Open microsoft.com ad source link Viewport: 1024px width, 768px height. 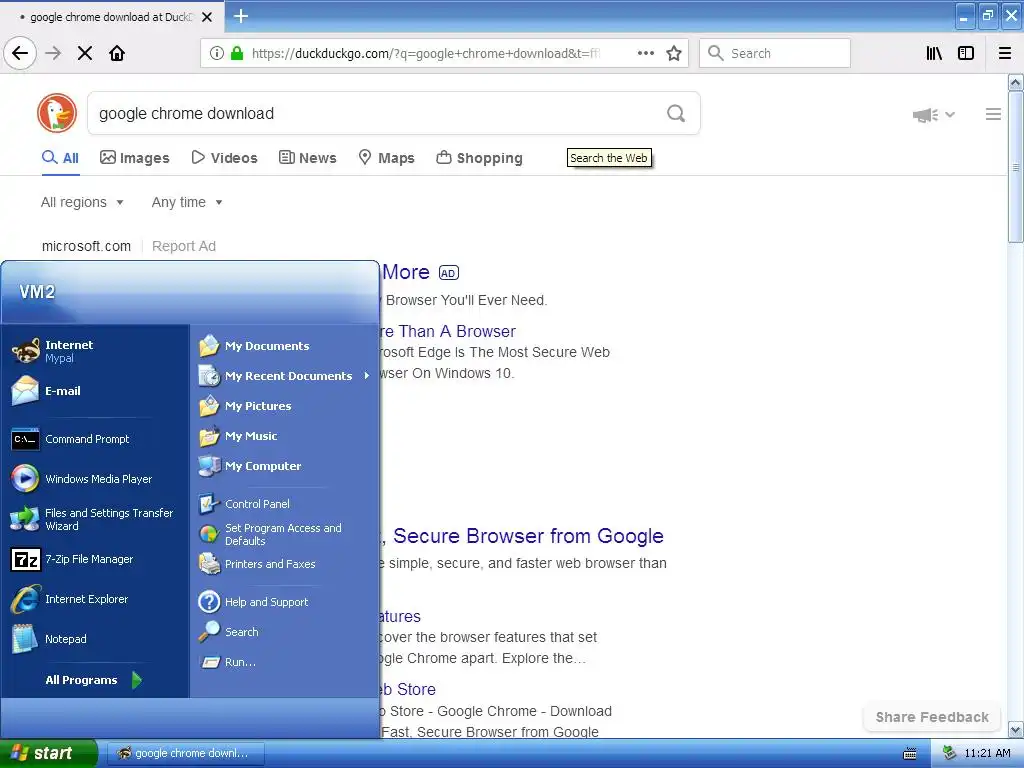(x=86, y=246)
